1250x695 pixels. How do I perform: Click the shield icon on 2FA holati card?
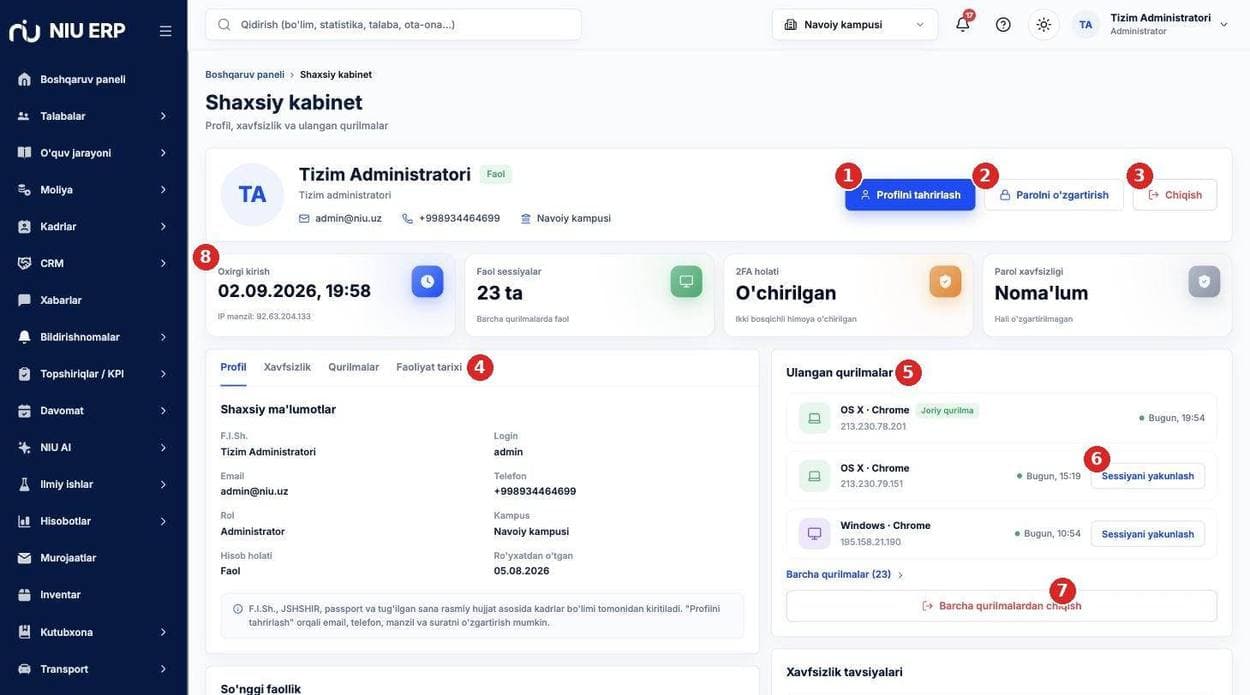click(945, 281)
